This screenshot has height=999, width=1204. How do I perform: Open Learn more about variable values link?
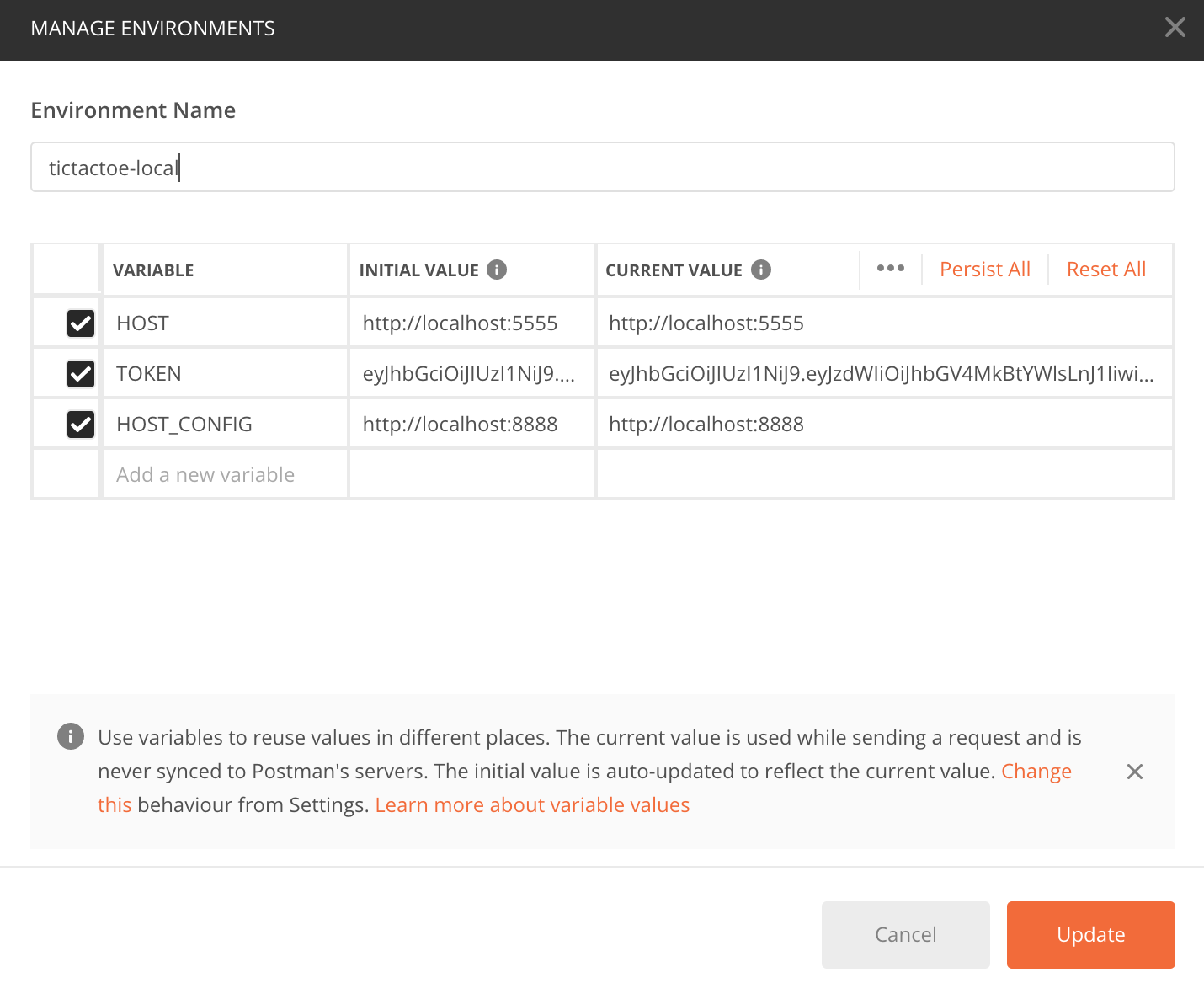532,805
